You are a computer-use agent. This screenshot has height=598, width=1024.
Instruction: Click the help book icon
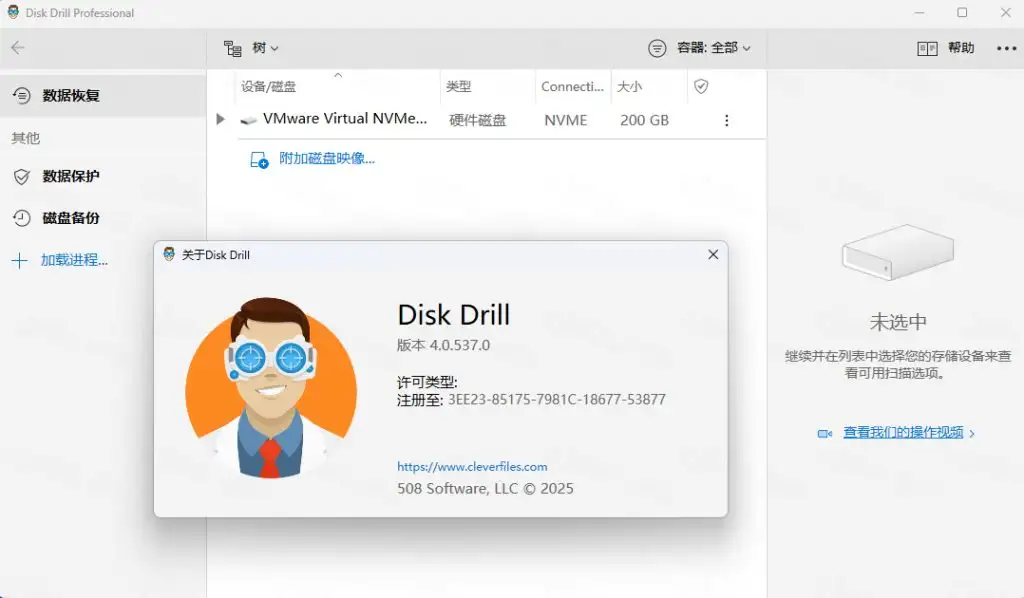[927, 48]
